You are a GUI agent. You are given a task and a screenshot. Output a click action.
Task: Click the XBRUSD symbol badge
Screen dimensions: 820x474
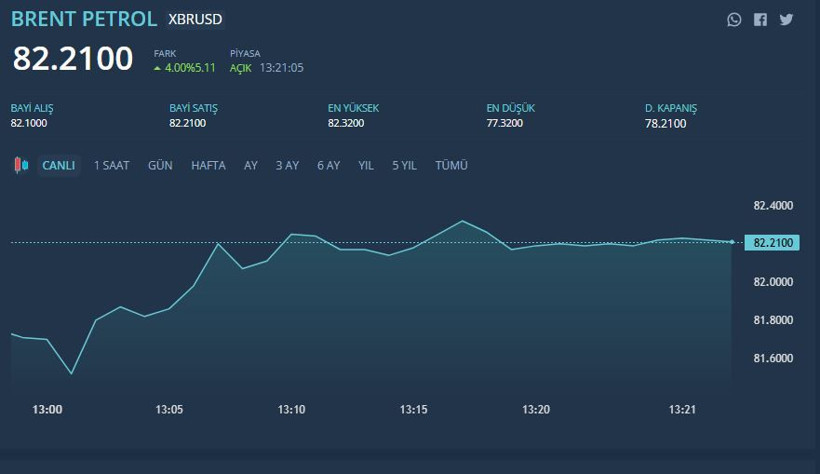point(196,19)
